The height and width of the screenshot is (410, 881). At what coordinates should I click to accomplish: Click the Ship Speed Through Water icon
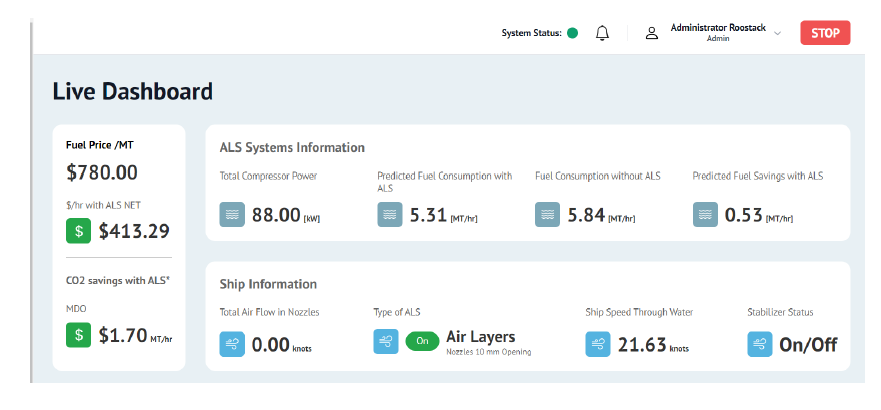point(598,344)
